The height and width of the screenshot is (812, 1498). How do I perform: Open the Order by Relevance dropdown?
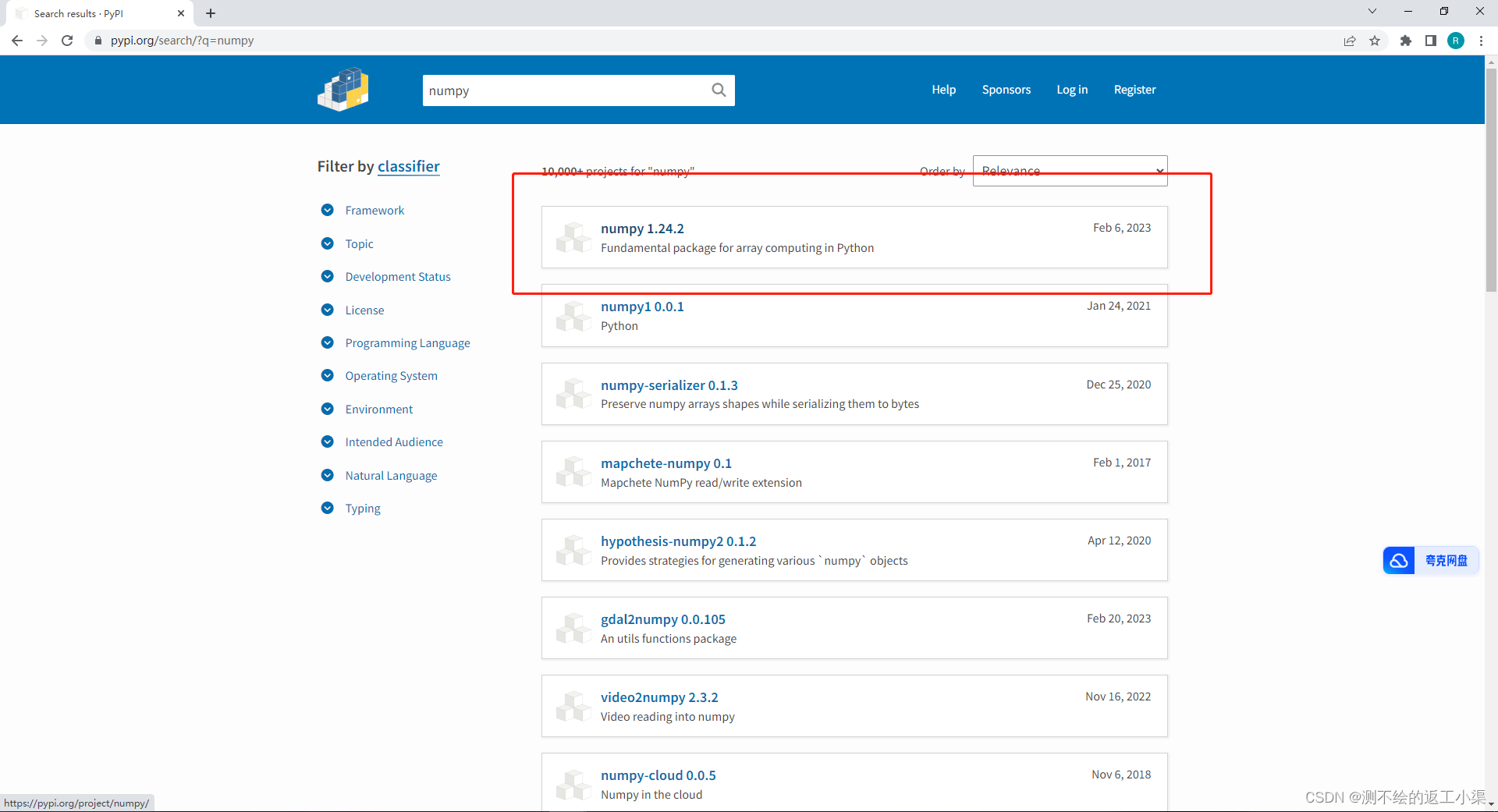coord(1070,171)
